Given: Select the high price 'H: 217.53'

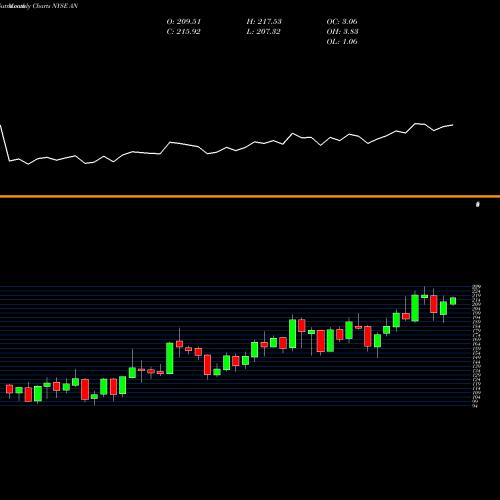Looking at the screenshot, I should [264, 22].
